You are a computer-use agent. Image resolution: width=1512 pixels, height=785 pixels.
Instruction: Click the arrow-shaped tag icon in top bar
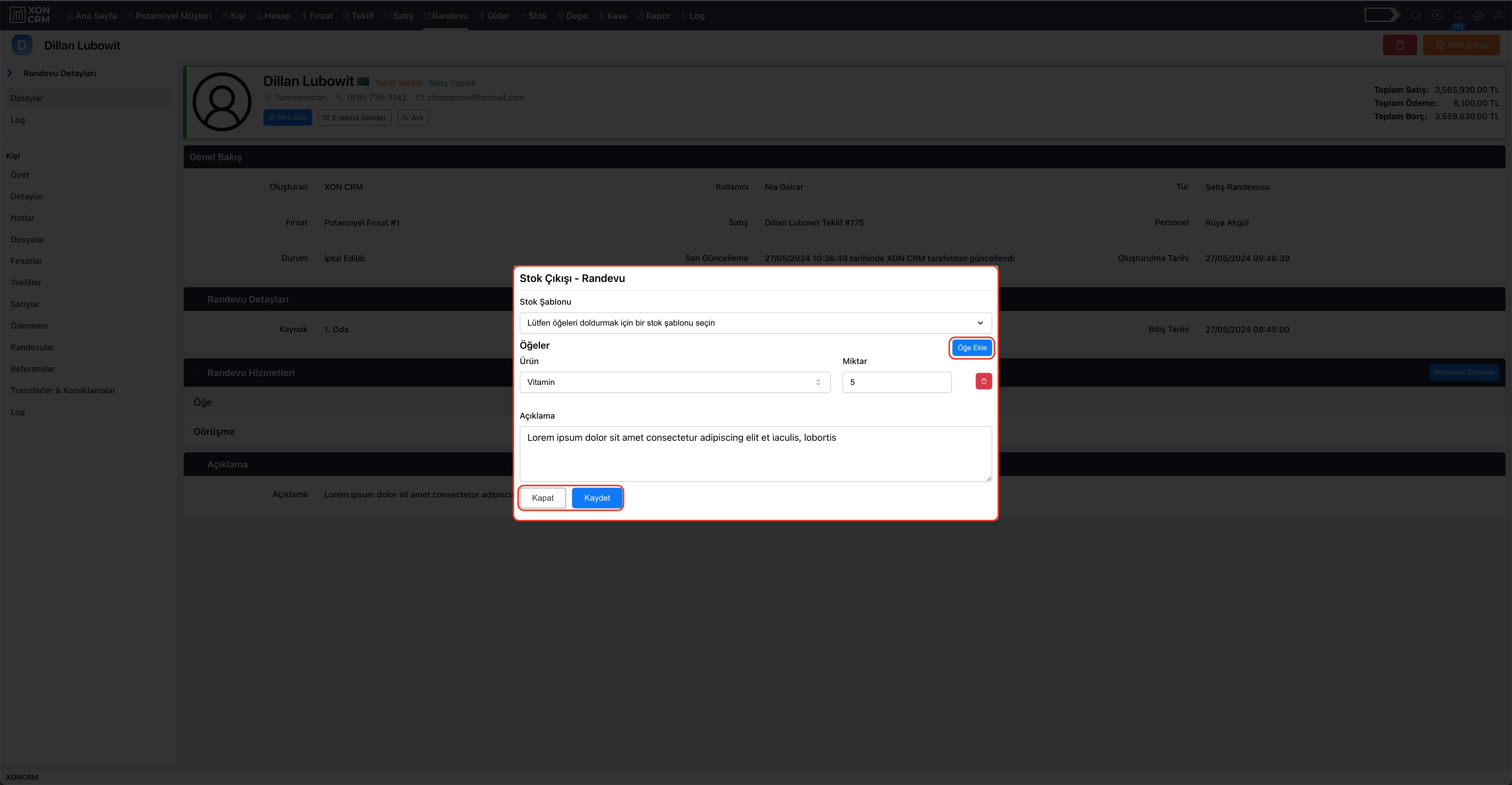click(x=1382, y=15)
